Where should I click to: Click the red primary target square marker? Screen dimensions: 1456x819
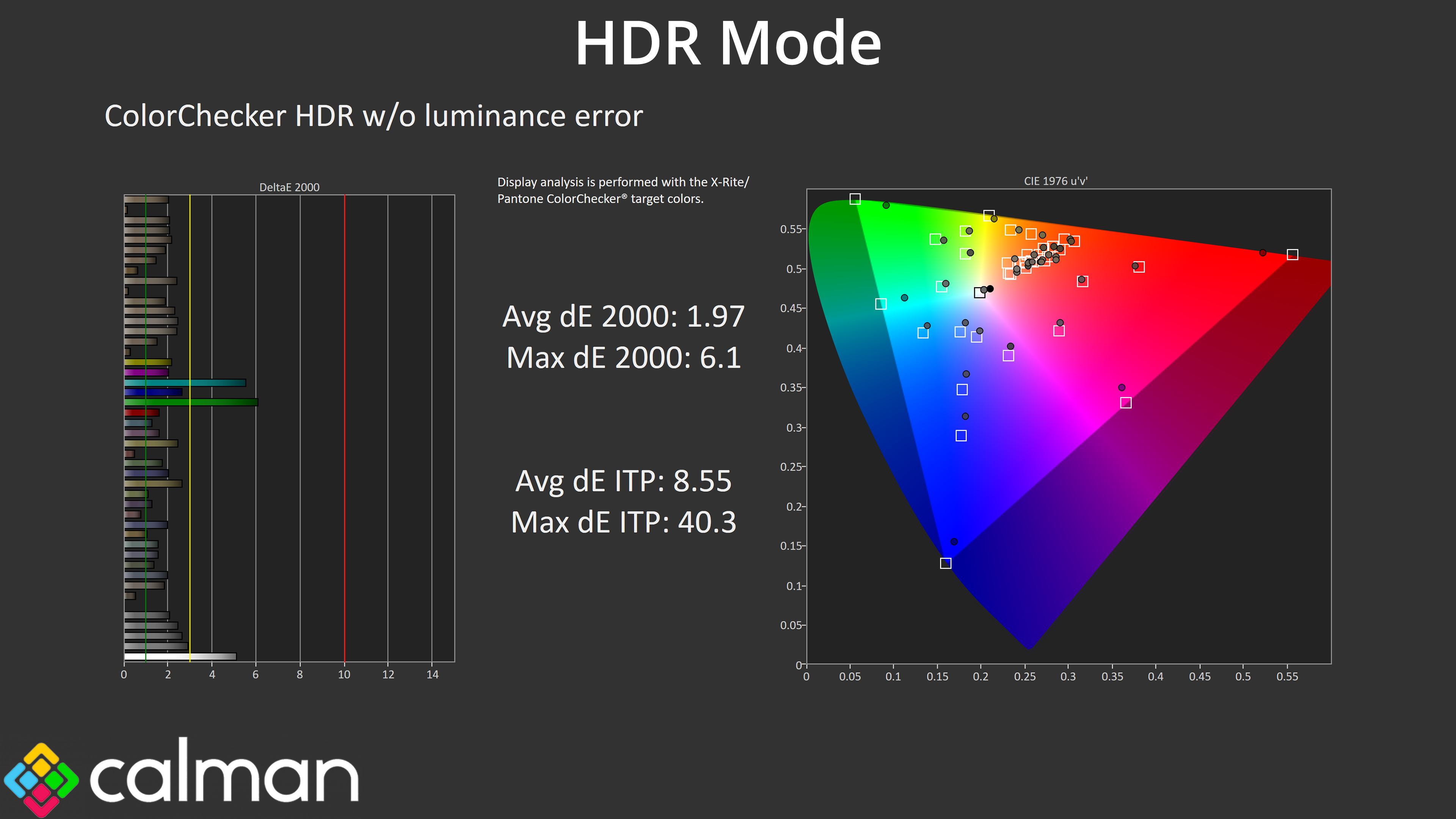(x=1292, y=255)
